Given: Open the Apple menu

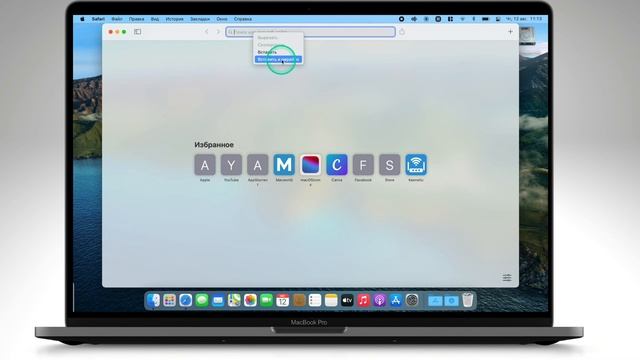Looking at the screenshot, I should 82,19.
